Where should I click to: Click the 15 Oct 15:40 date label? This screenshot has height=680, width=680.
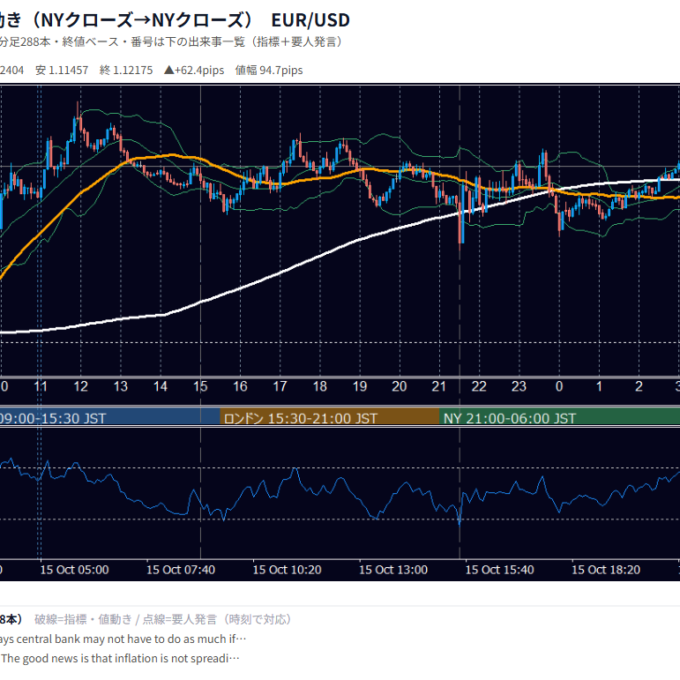(500, 569)
